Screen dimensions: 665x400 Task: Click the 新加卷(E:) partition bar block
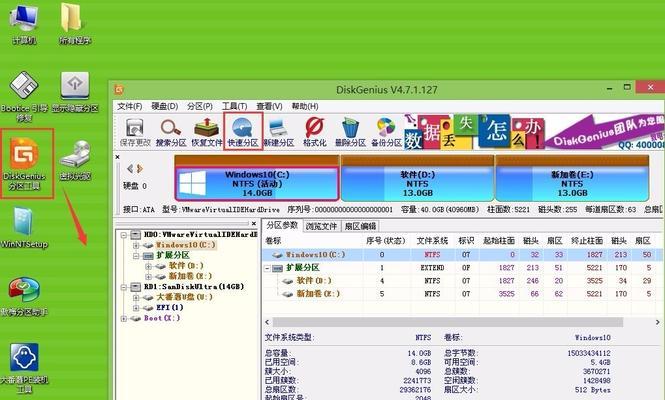pyautogui.click(x=574, y=185)
